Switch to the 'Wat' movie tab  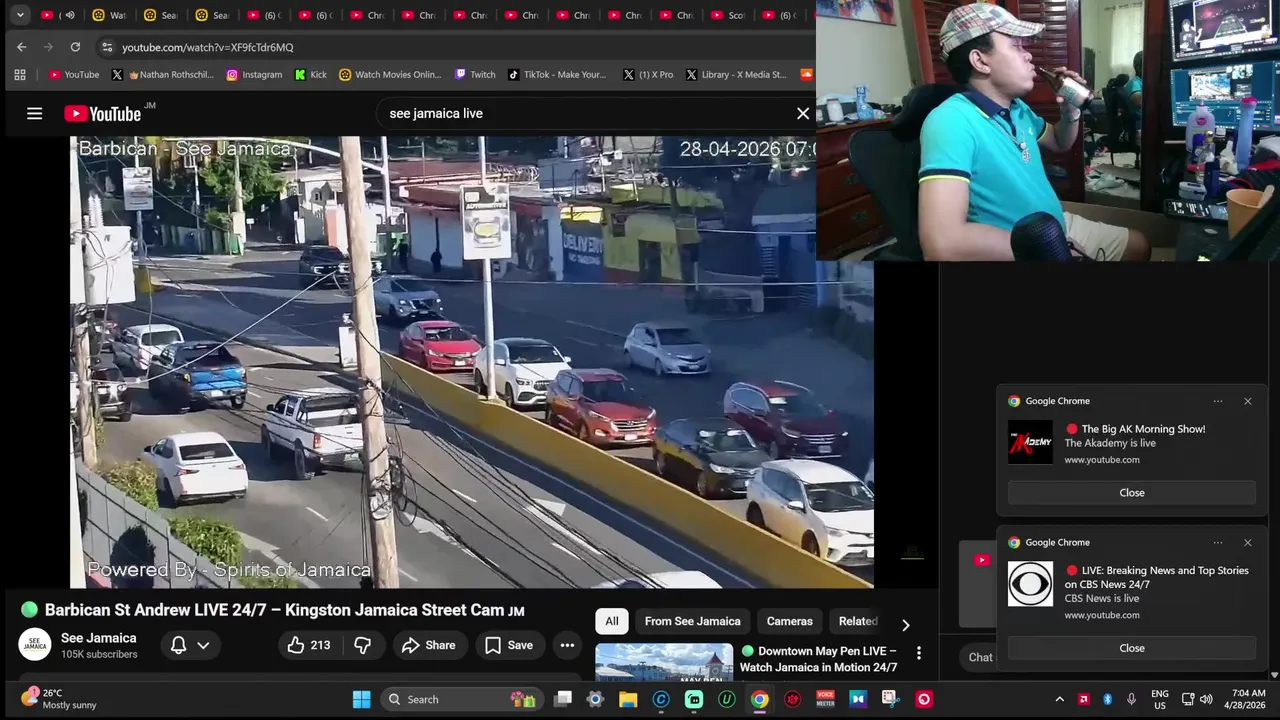click(x=108, y=15)
